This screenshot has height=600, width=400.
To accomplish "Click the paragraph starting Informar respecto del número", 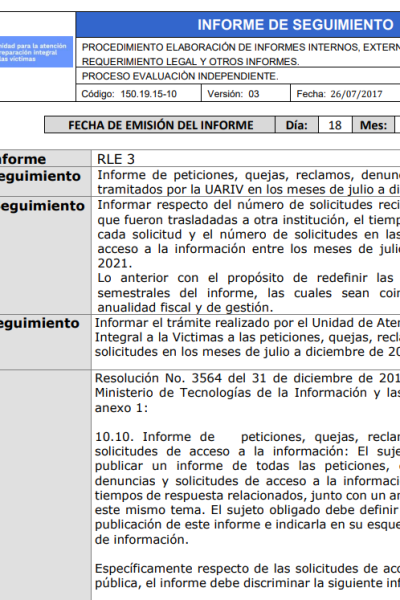I will pyautogui.click(x=248, y=234).
